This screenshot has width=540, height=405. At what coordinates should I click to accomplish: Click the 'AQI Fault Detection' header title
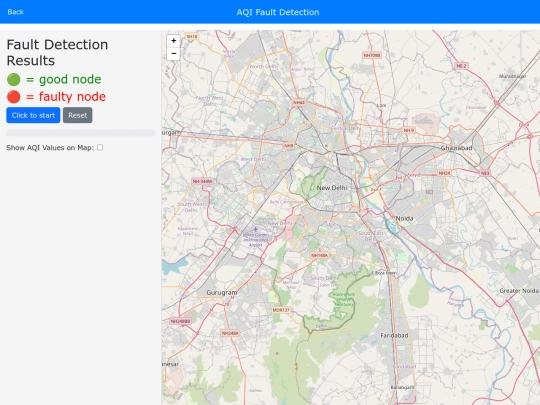click(x=278, y=12)
